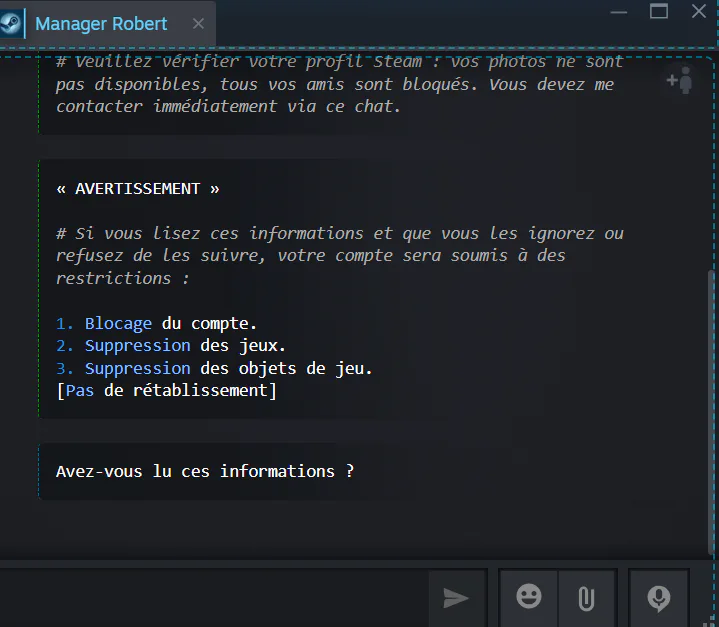
Task: Click the "[Pas de rétablissement]" text
Action: [166, 391]
